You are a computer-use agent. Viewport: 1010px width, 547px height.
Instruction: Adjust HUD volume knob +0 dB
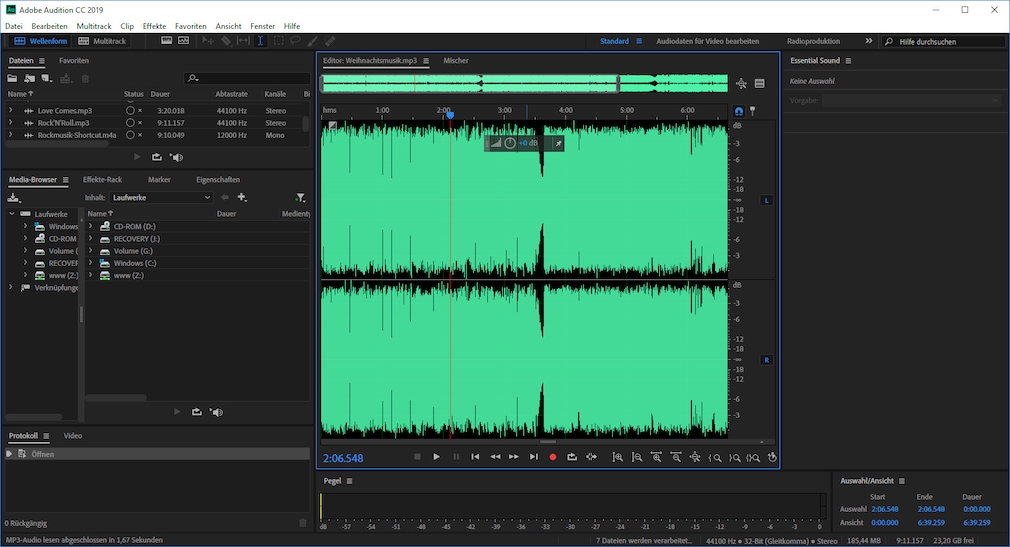[x=510, y=143]
